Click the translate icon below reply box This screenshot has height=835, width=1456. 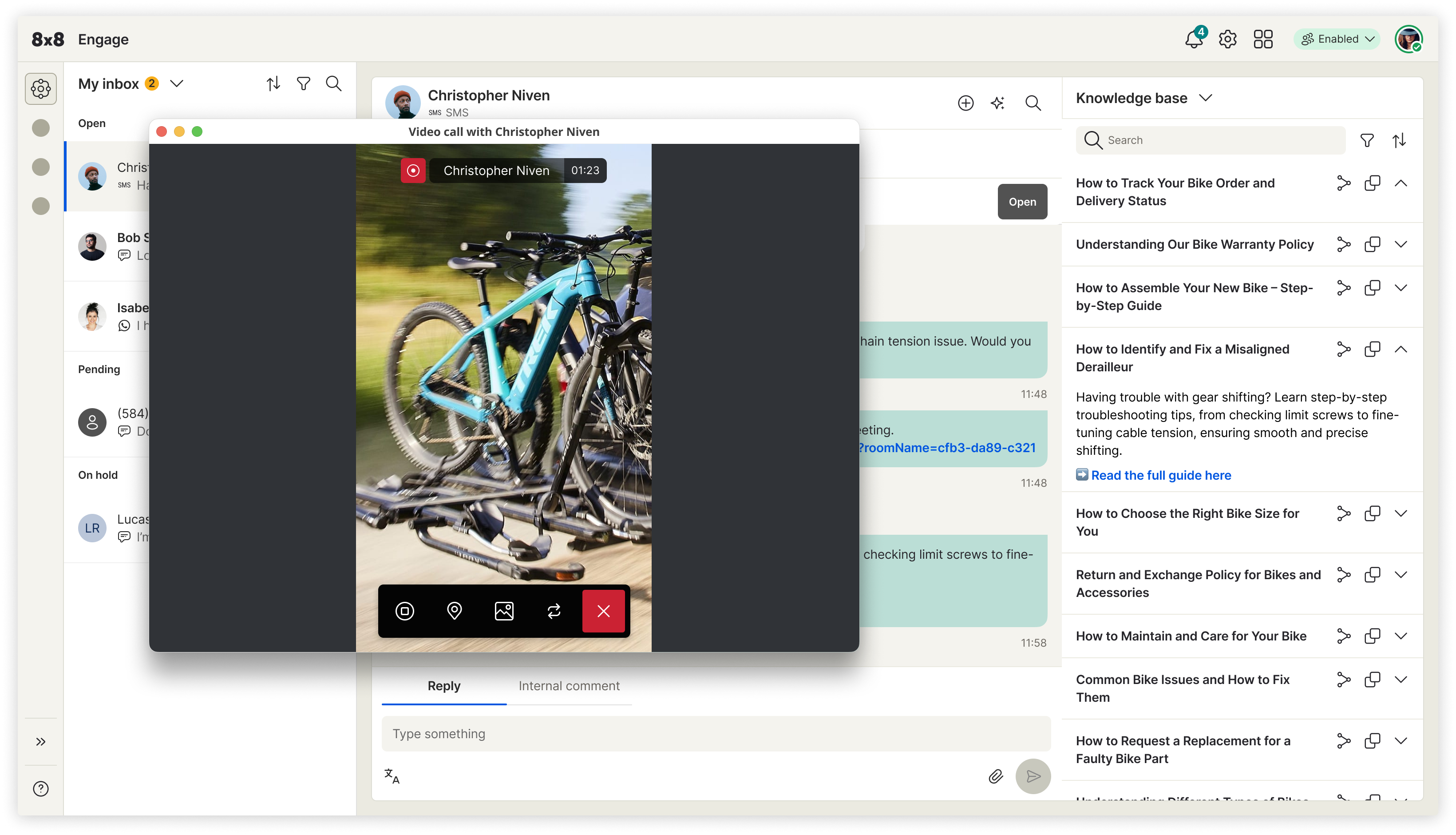pyautogui.click(x=392, y=776)
